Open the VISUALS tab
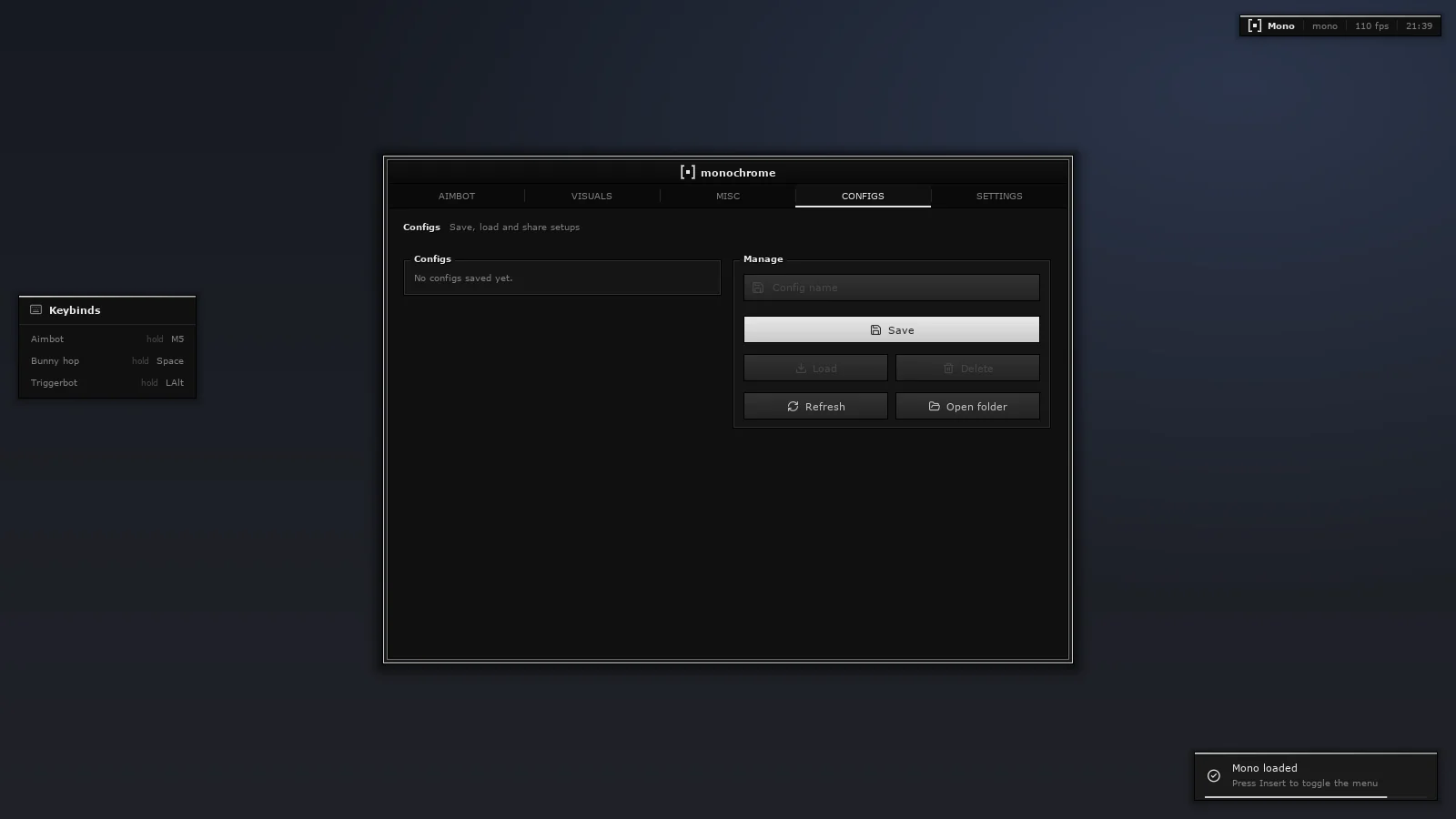This screenshot has height=819, width=1456. click(591, 196)
